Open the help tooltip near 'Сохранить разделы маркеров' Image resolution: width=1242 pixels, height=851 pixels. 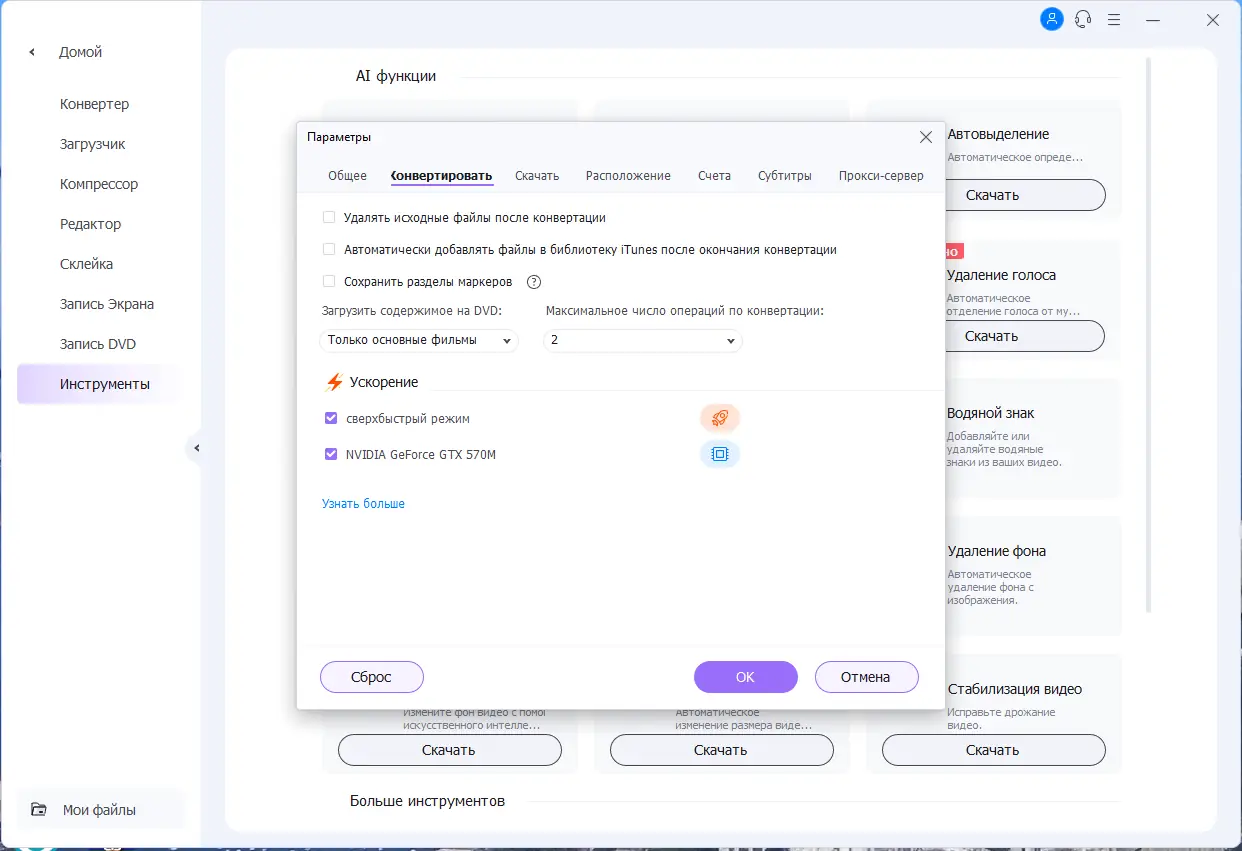(x=533, y=281)
